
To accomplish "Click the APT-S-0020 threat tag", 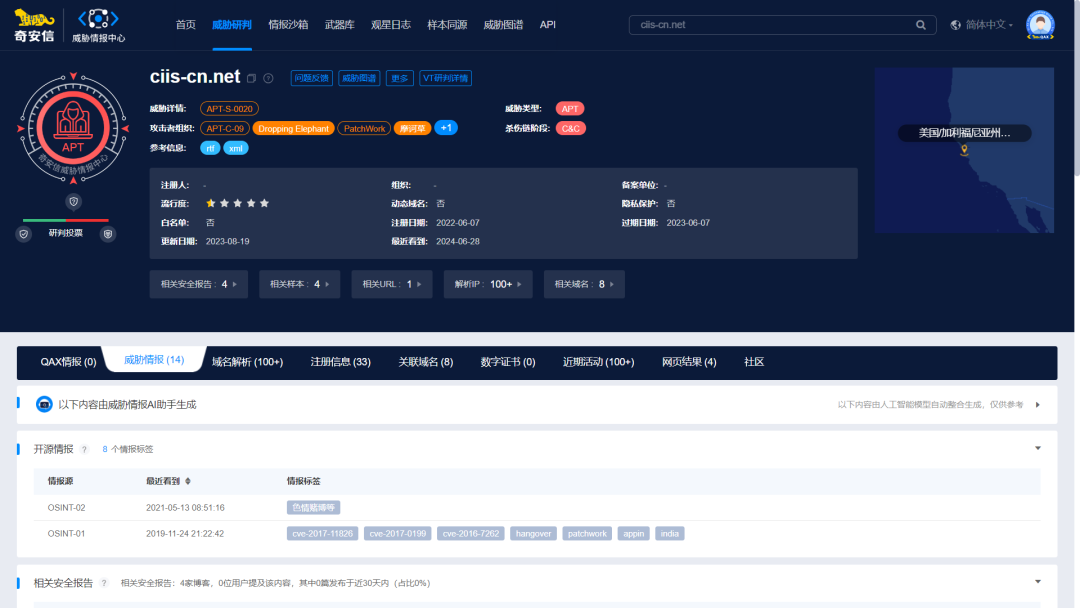I will coord(229,109).
